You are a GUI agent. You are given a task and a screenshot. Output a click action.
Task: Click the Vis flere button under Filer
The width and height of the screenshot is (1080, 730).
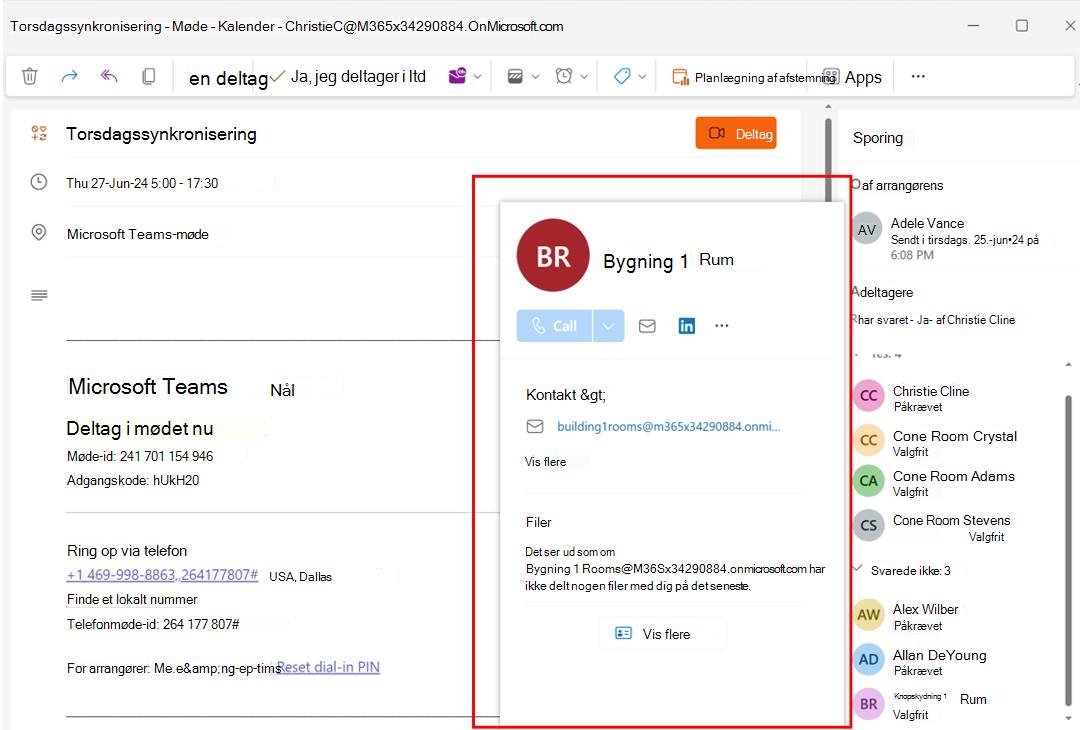(663, 634)
